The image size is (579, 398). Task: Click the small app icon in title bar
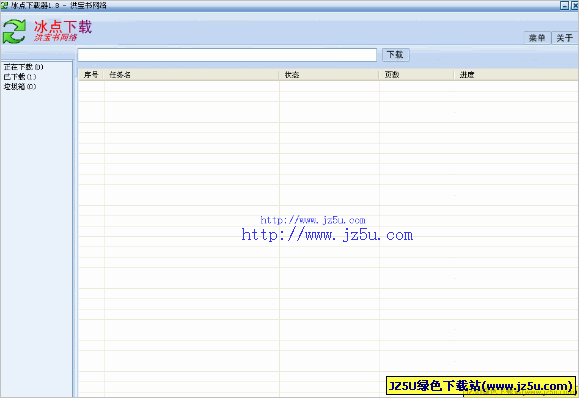4,5
